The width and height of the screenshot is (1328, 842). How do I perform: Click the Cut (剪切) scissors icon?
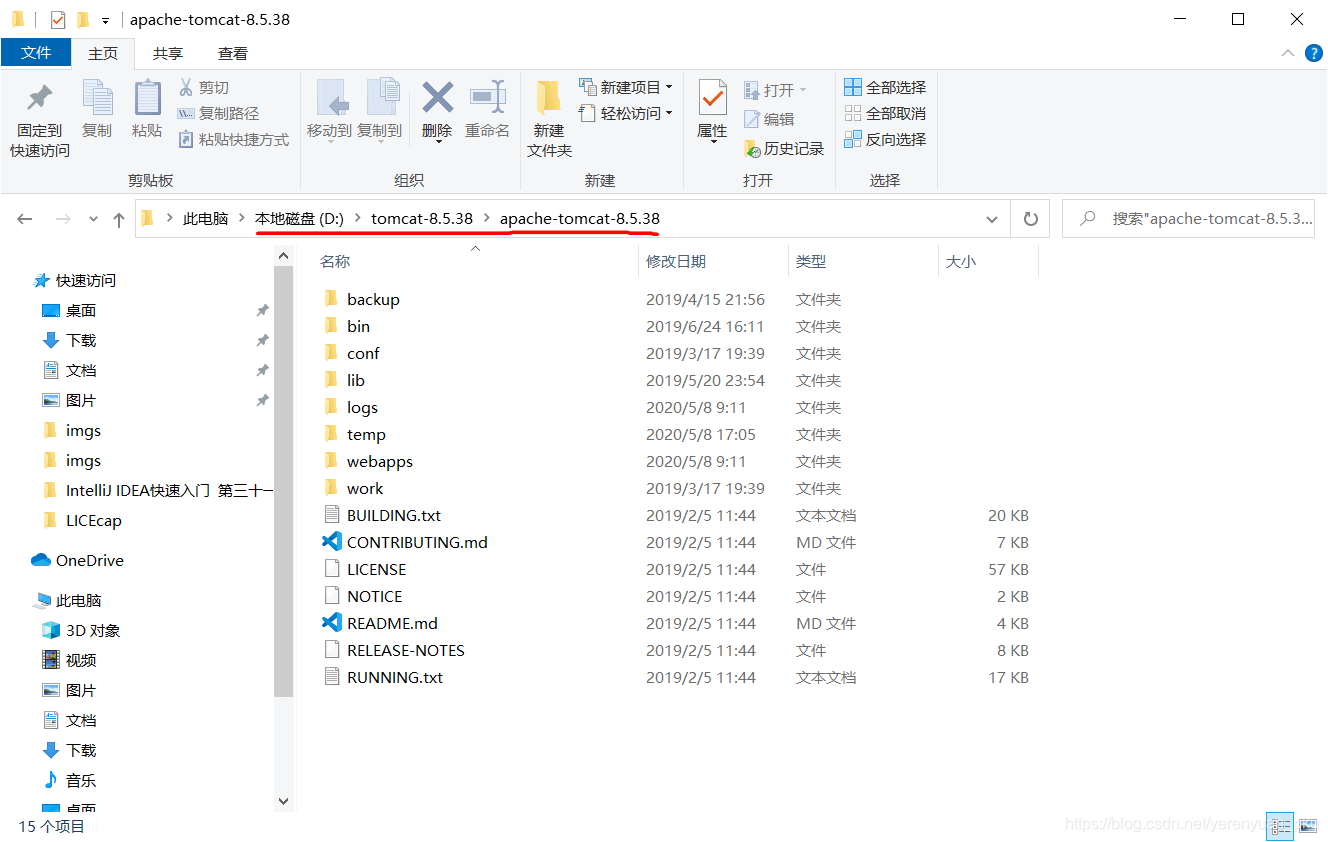pyautogui.click(x=186, y=87)
